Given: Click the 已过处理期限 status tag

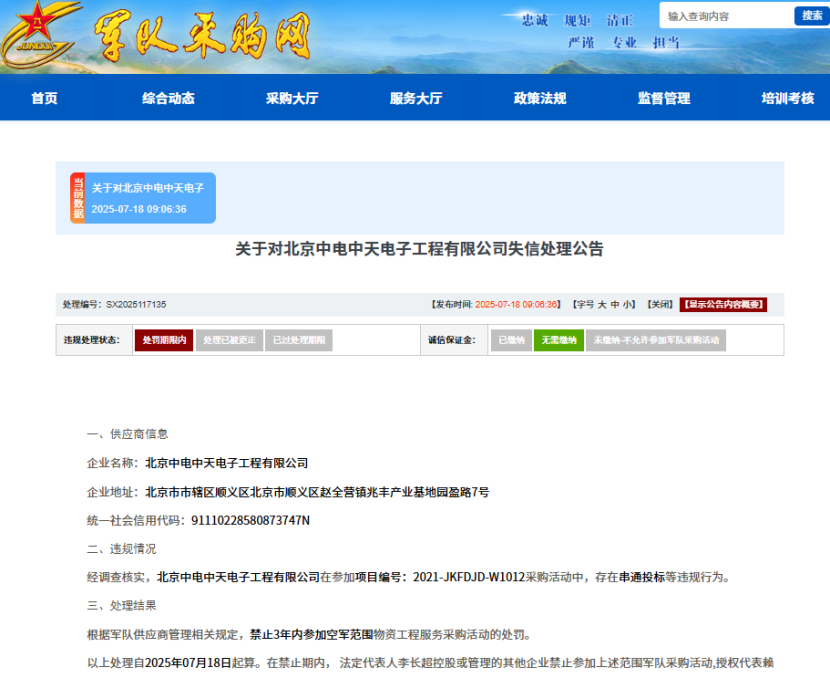Looking at the screenshot, I should point(299,340).
